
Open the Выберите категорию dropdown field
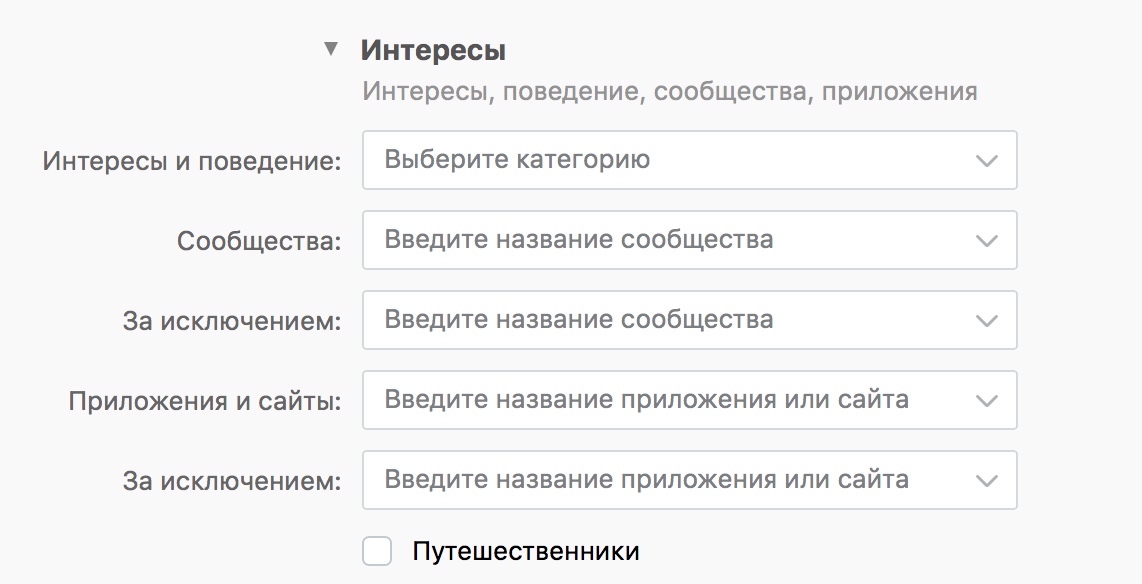[x=660, y=160]
